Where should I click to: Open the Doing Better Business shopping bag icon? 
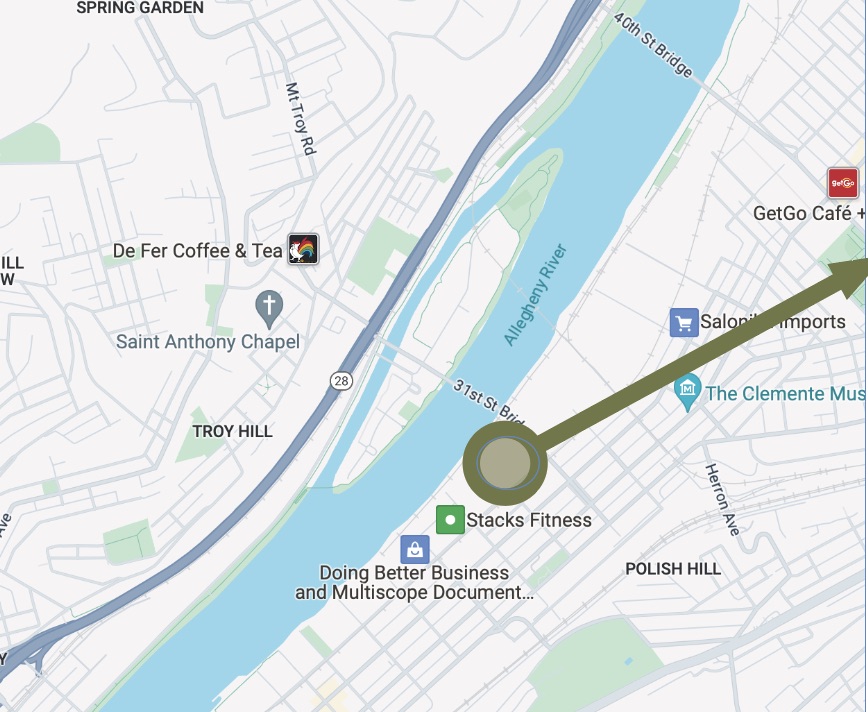click(415, 549)
